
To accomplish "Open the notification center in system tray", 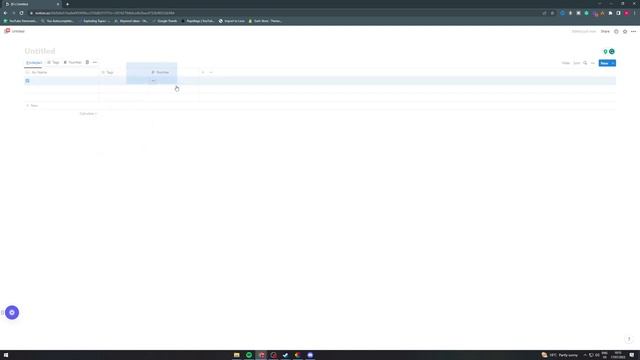I will 632,355.
